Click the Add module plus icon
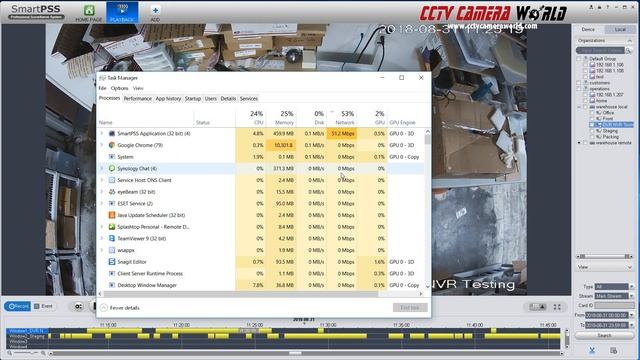The image size is (640, 360). (x=155, y=10)
